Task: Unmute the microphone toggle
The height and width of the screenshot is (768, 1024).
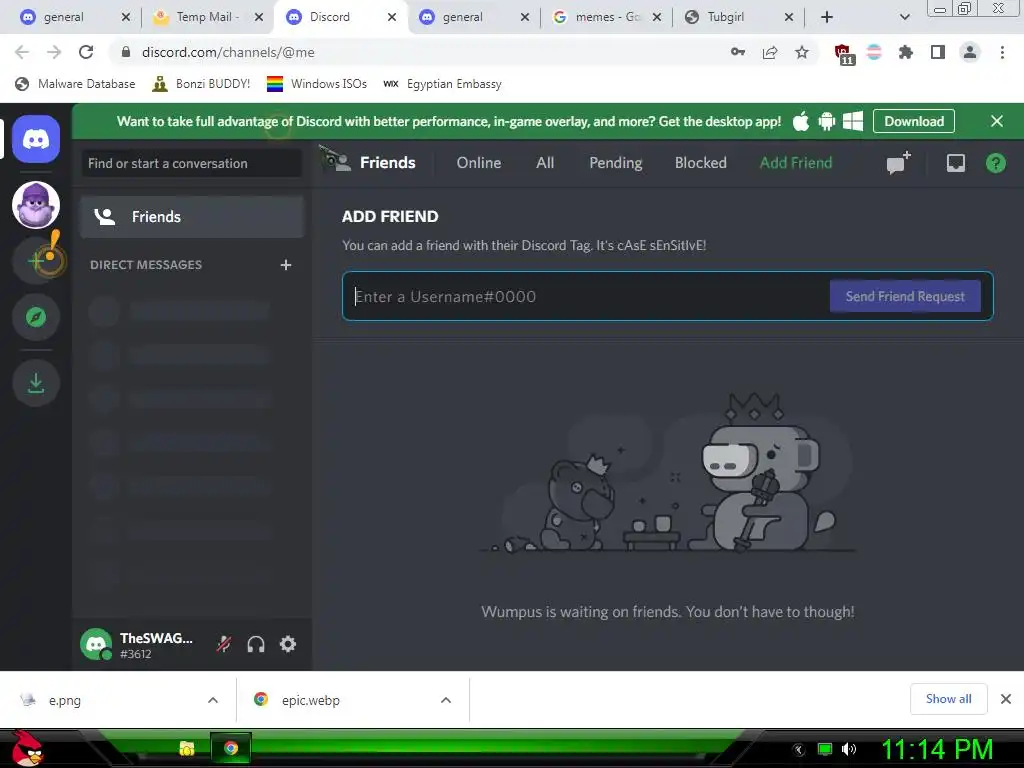Action: coord(224,644)
